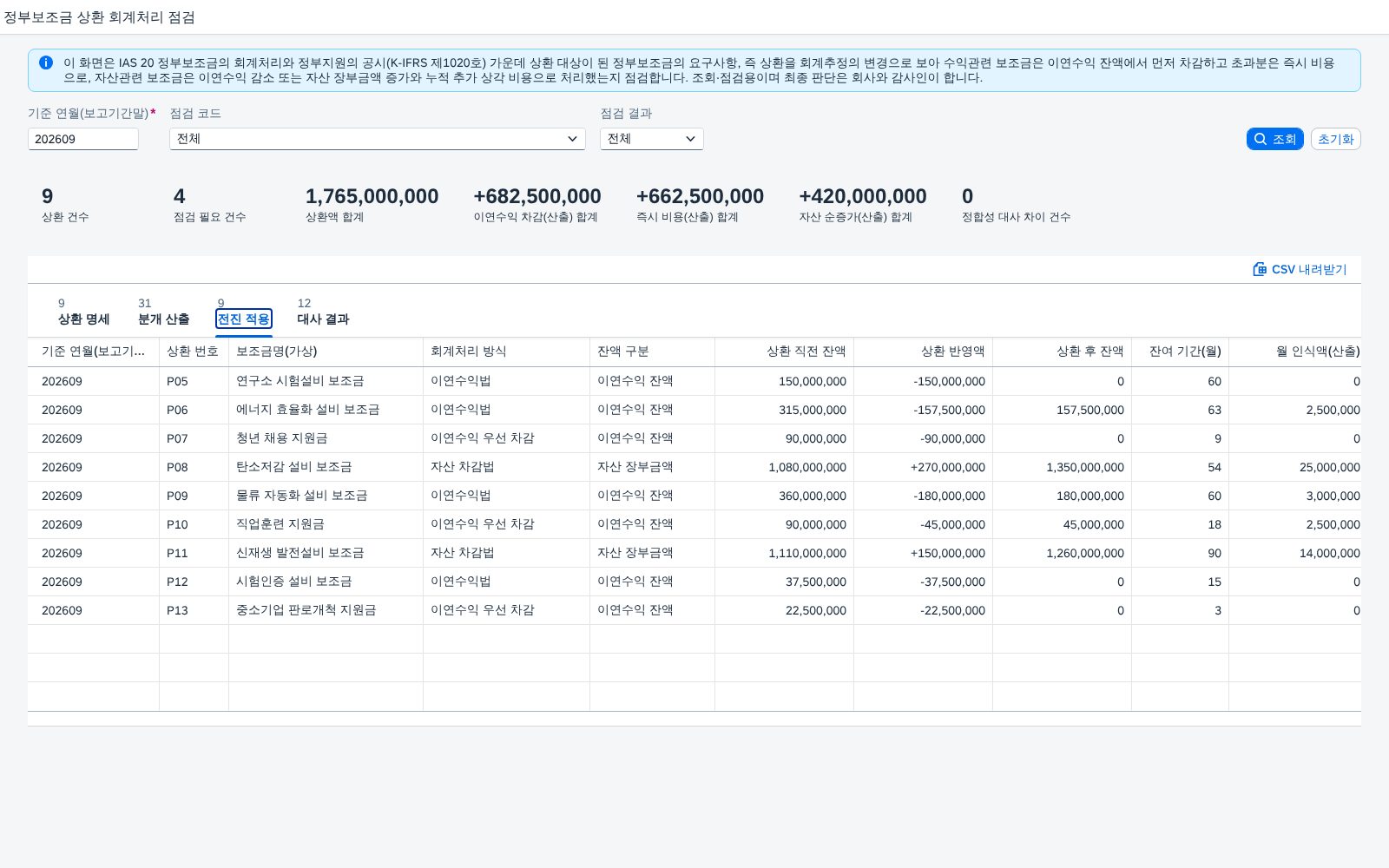Click the 상환 반영액 column header
This screenshot has height=868, width=1389.
click(x=923, y=352)
